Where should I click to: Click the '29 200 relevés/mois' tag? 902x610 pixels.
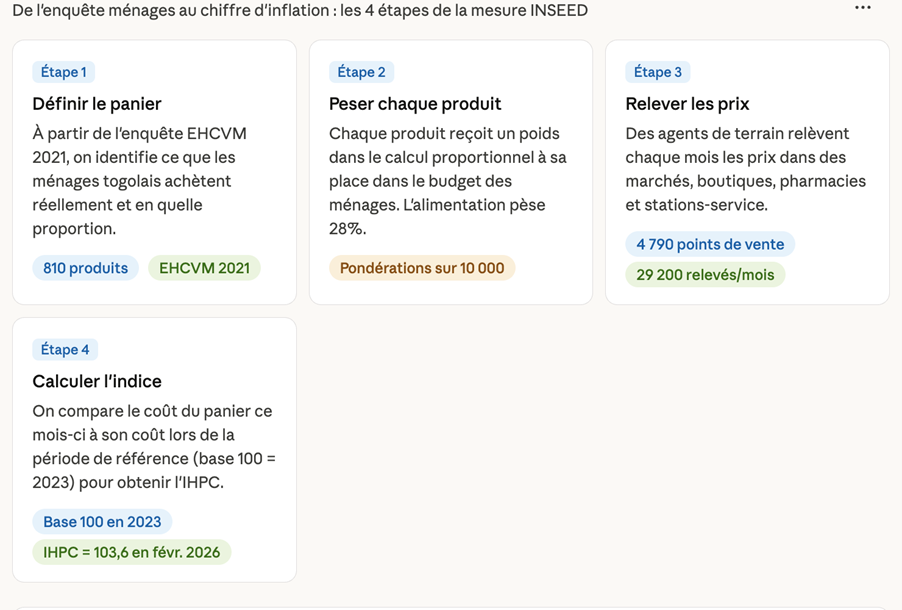(705, 274)
